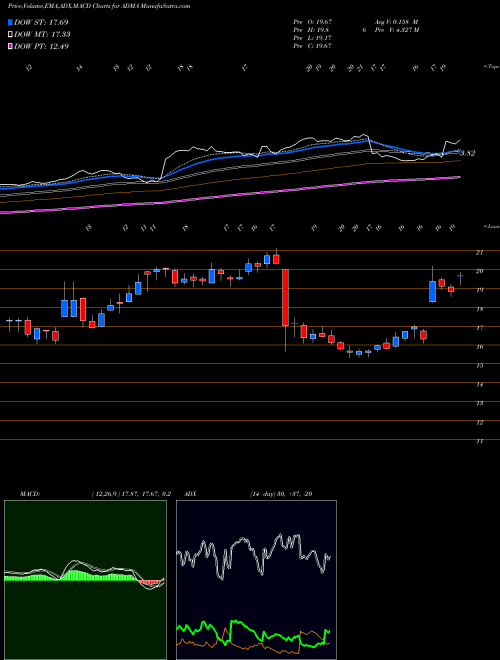Select the 'DOW PT: 12.49' legend text
Viewport: 500px width, 660px height.
pyautogui.click(x=41, y=46)
